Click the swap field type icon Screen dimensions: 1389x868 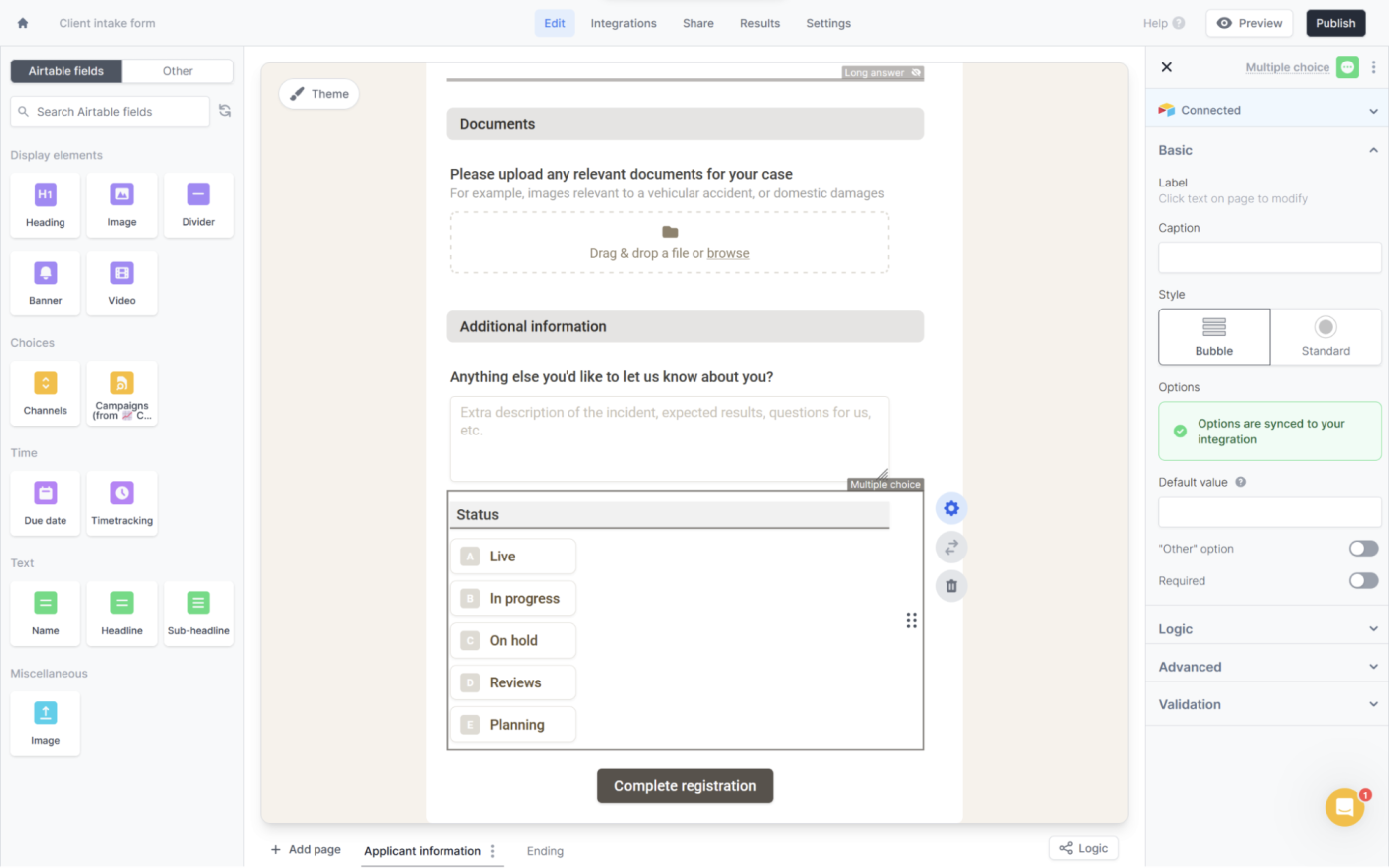tap(950, 548)
